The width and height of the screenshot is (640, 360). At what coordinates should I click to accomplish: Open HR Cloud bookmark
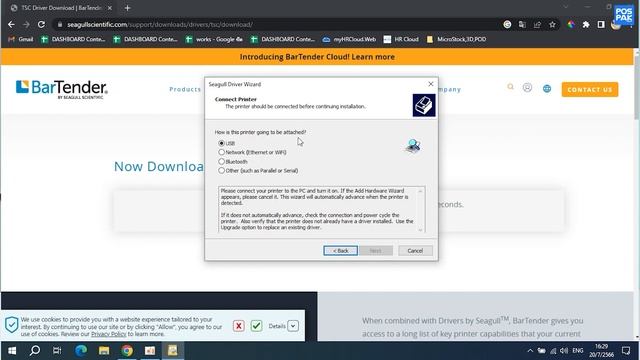point(401,39)
